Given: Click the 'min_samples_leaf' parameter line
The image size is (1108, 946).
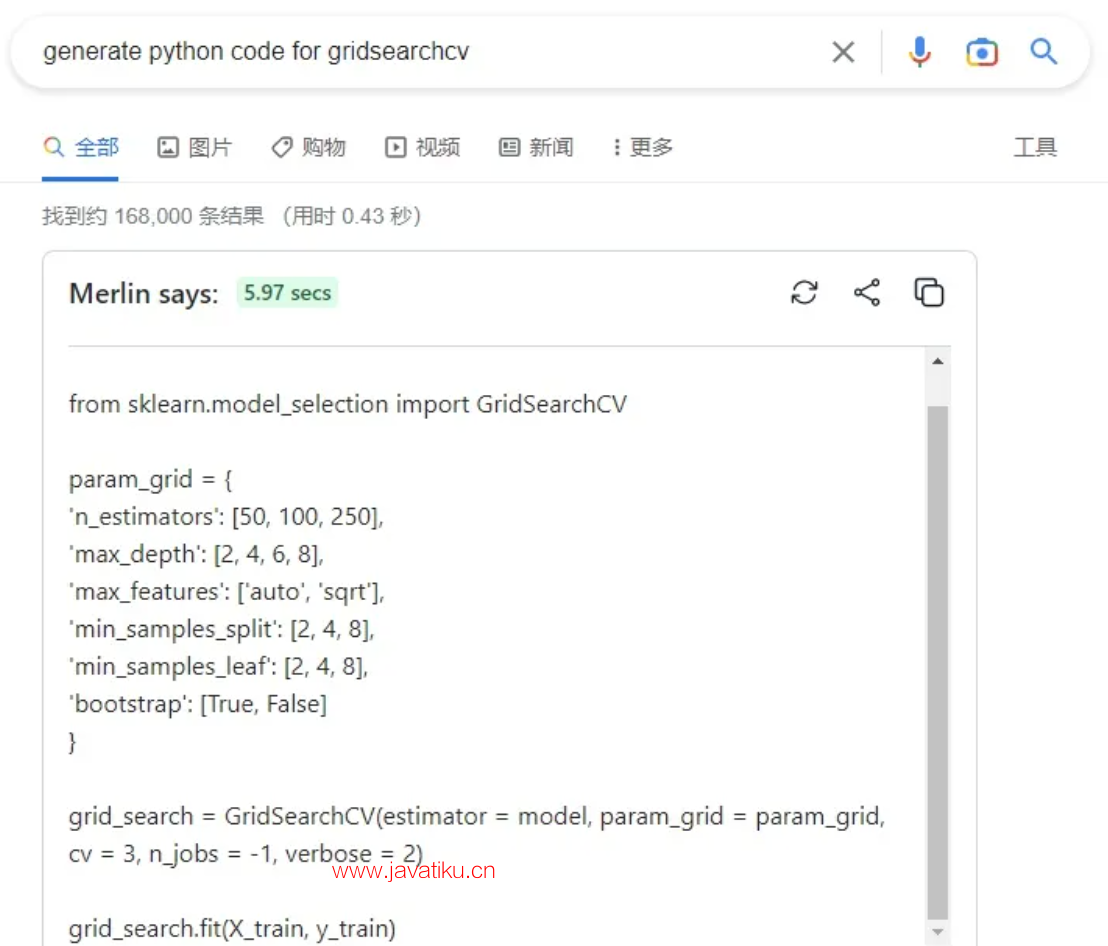Looking at the screenshot, I should 219,667.
